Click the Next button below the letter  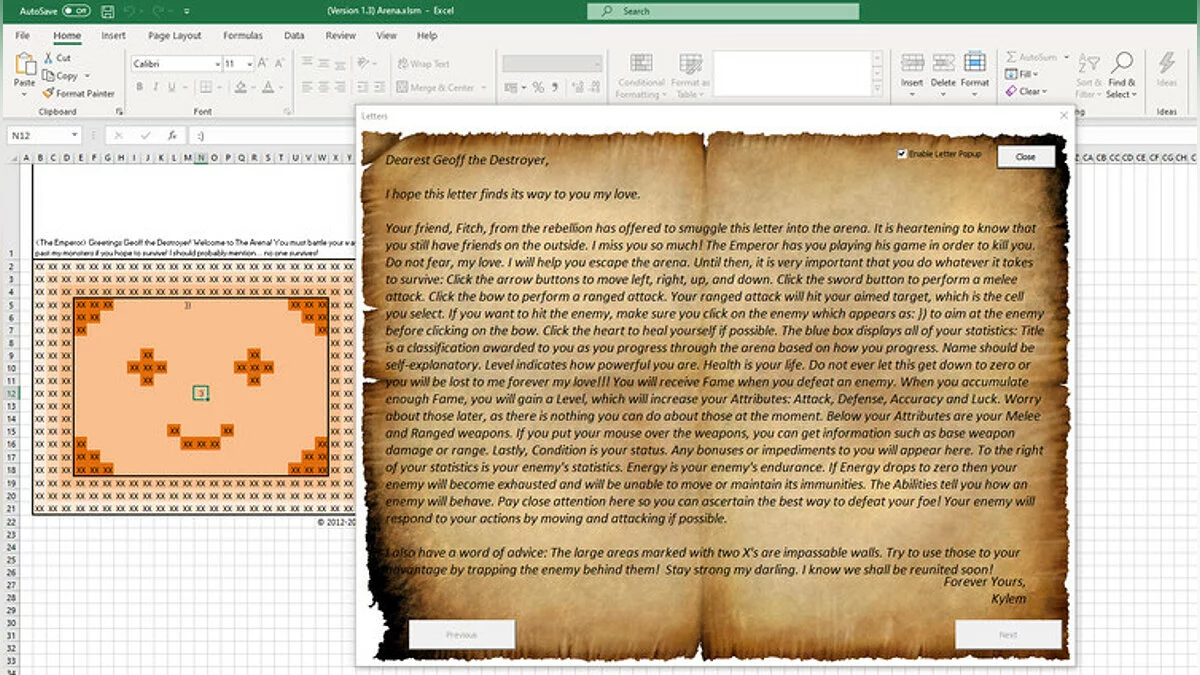point(1008,634)
